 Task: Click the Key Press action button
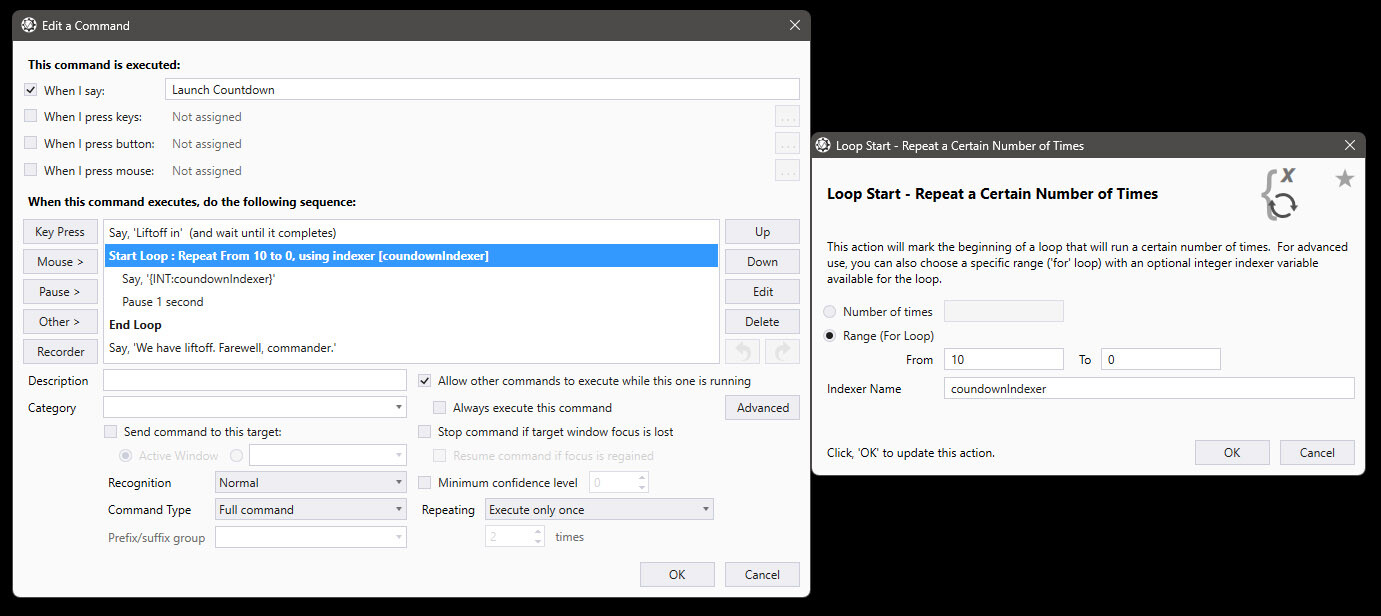pos(60,231)
